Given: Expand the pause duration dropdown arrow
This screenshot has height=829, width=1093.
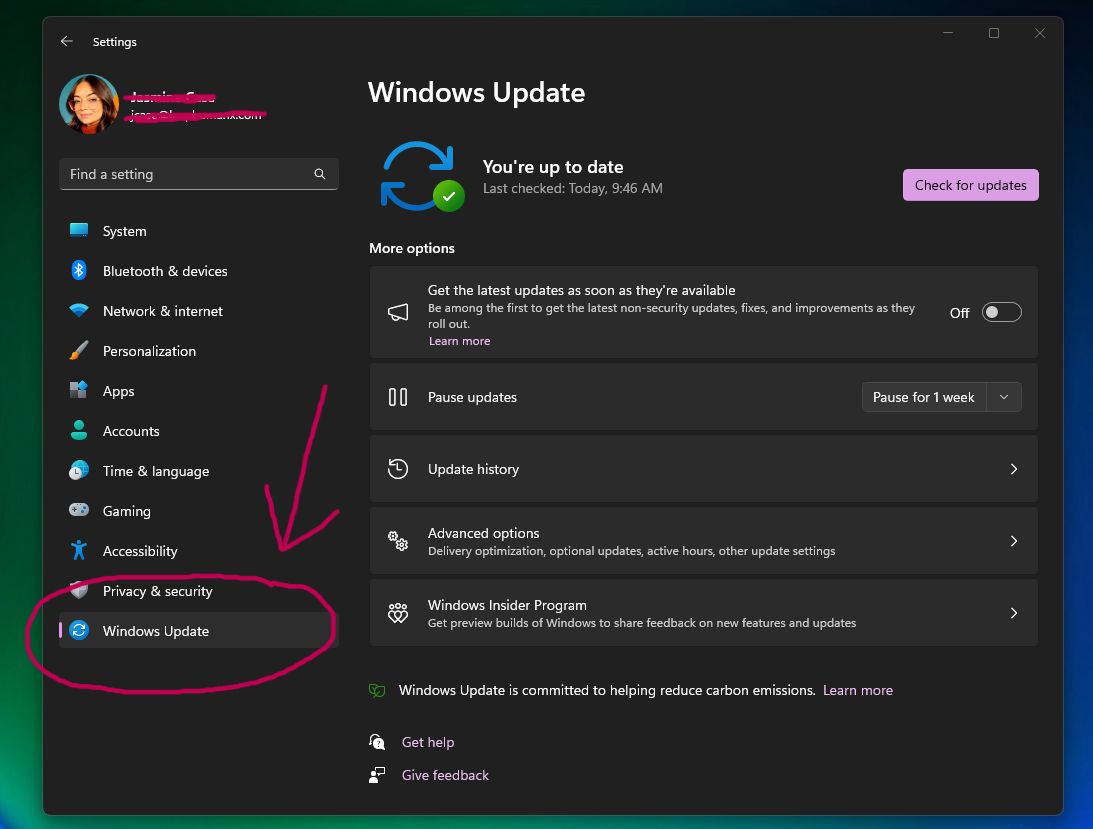Looking at the screenshot, I should coord(1004,397).
